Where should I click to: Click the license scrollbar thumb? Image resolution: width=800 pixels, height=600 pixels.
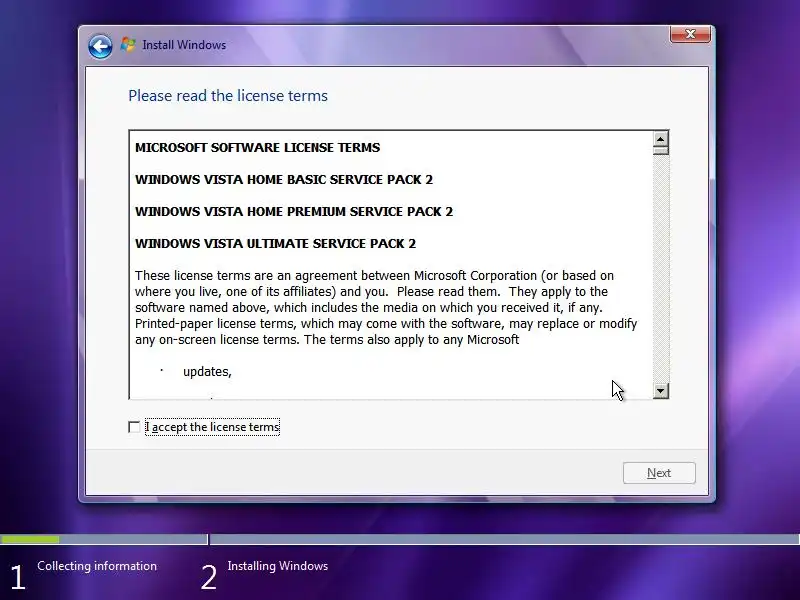pos(661,151)
